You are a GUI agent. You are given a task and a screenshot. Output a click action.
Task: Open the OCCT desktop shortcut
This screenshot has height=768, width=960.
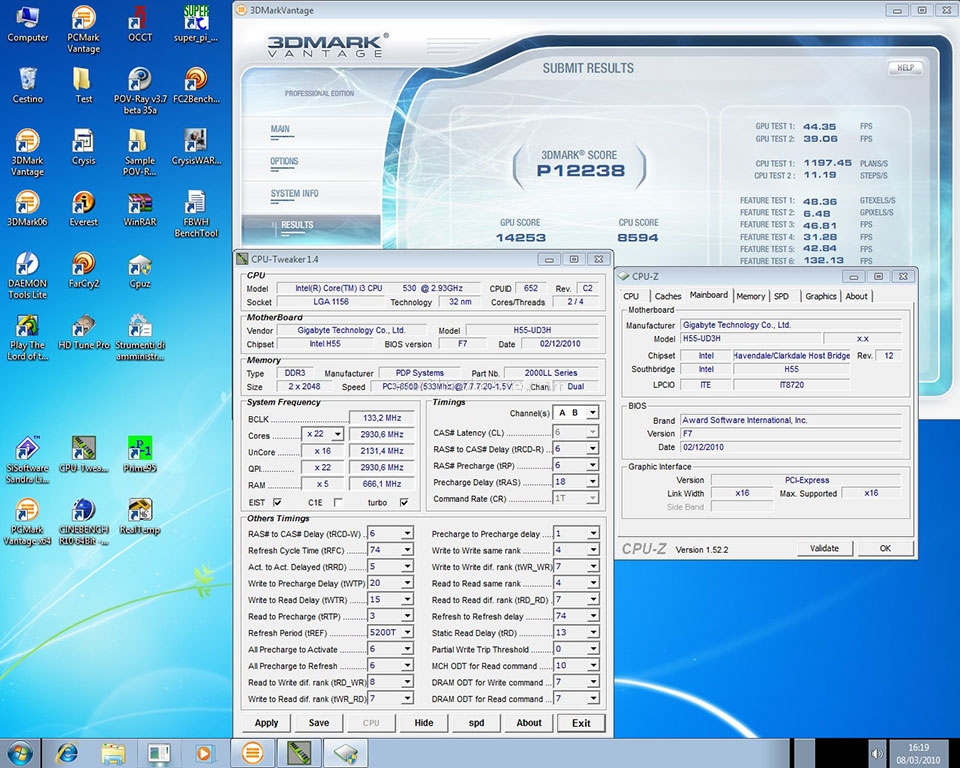140,24
